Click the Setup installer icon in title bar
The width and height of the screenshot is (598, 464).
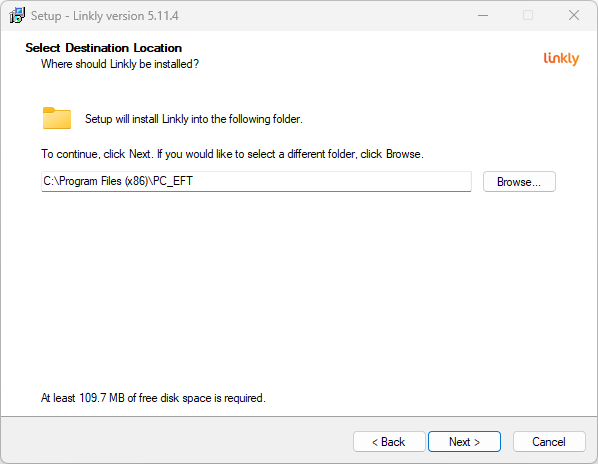tap(17, 16)
